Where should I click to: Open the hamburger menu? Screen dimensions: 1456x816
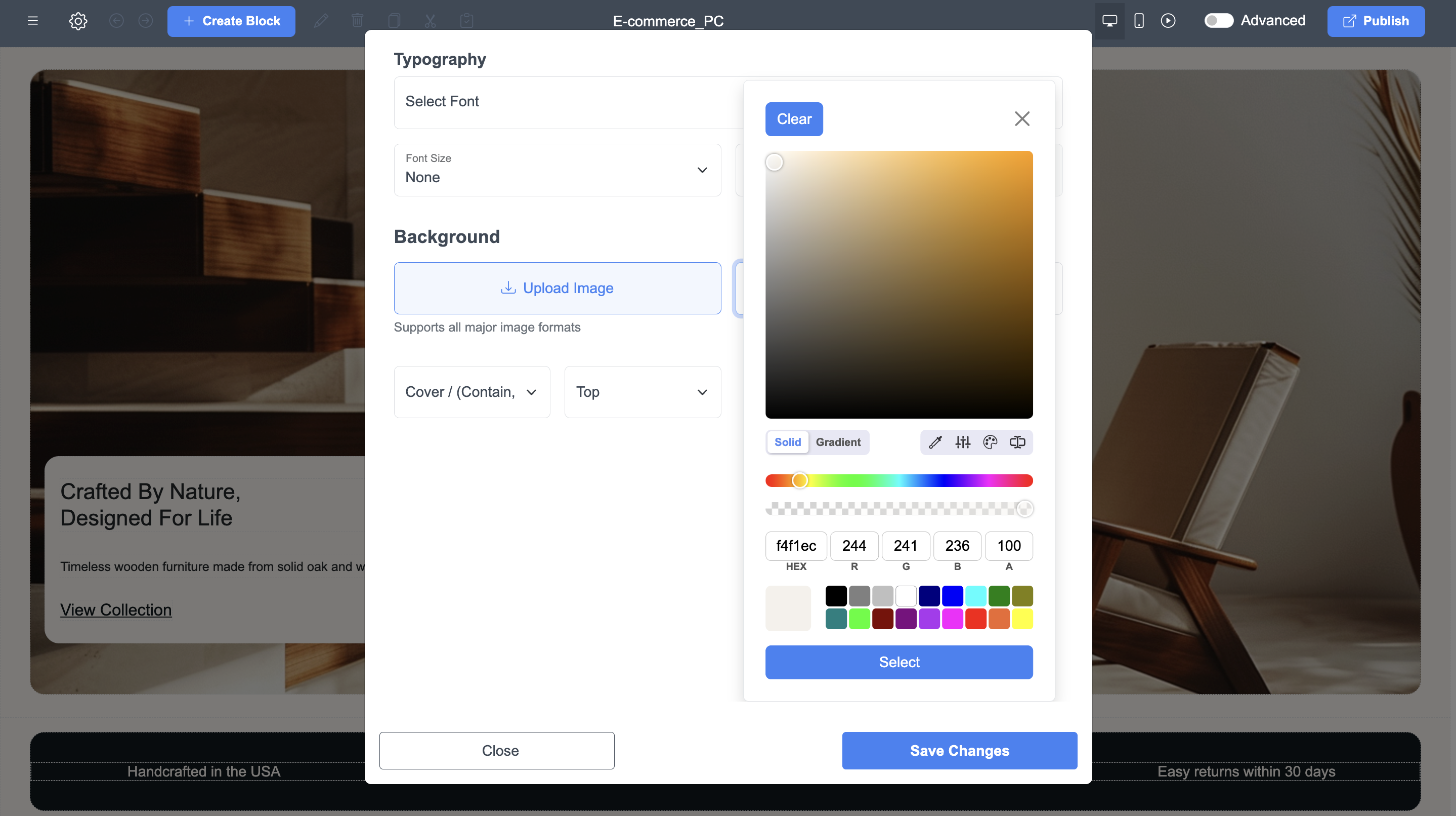pos(33,21)
